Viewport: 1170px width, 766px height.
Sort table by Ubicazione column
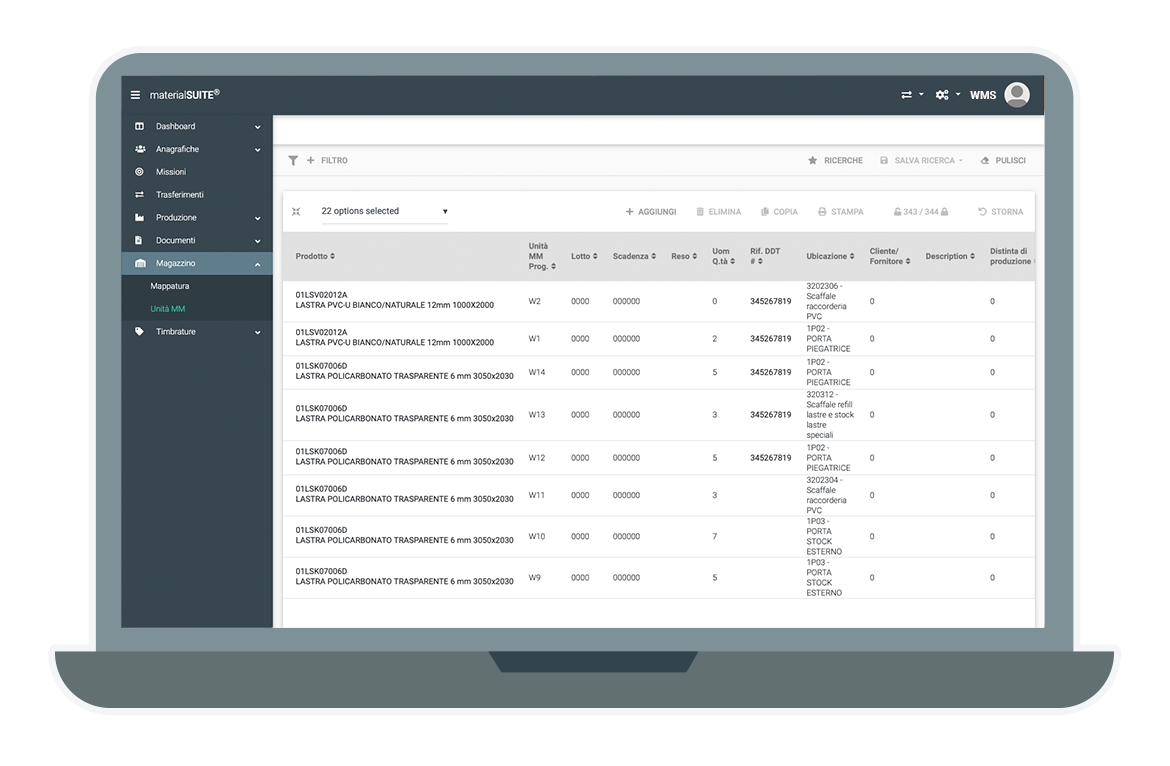(x=830, y=257)
